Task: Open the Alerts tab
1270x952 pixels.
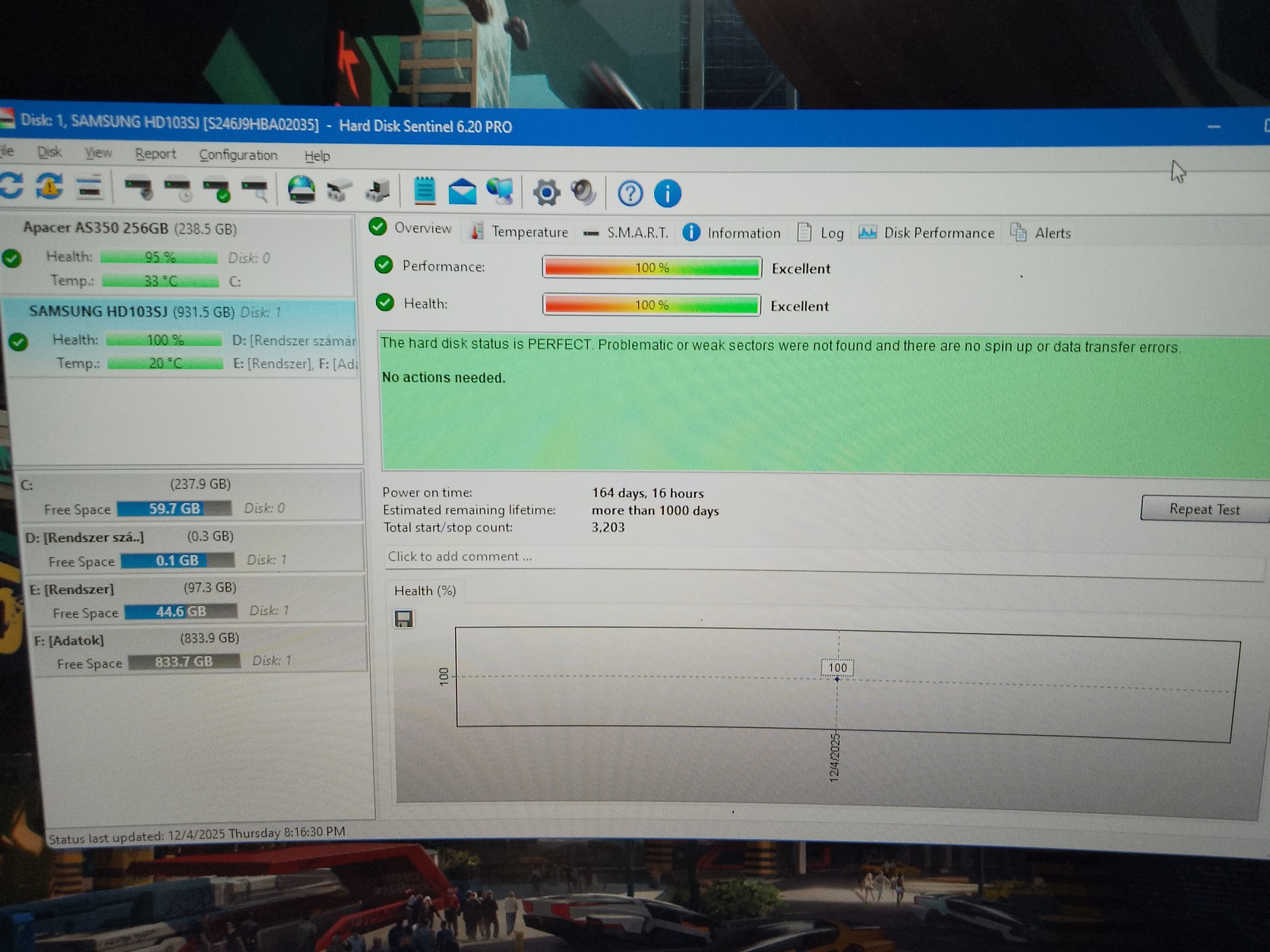Action: coord(1041,233)
